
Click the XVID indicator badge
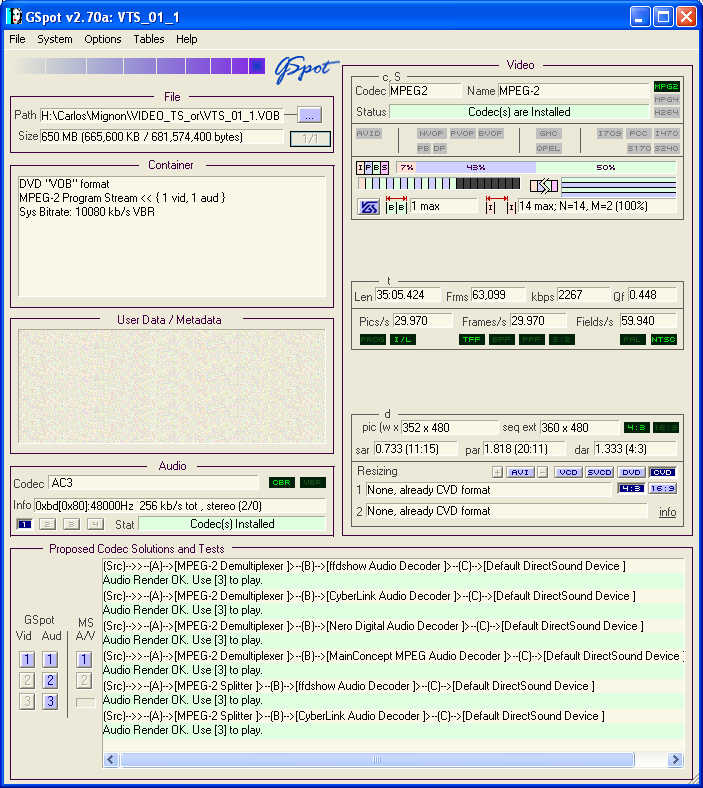pos(369,134)
